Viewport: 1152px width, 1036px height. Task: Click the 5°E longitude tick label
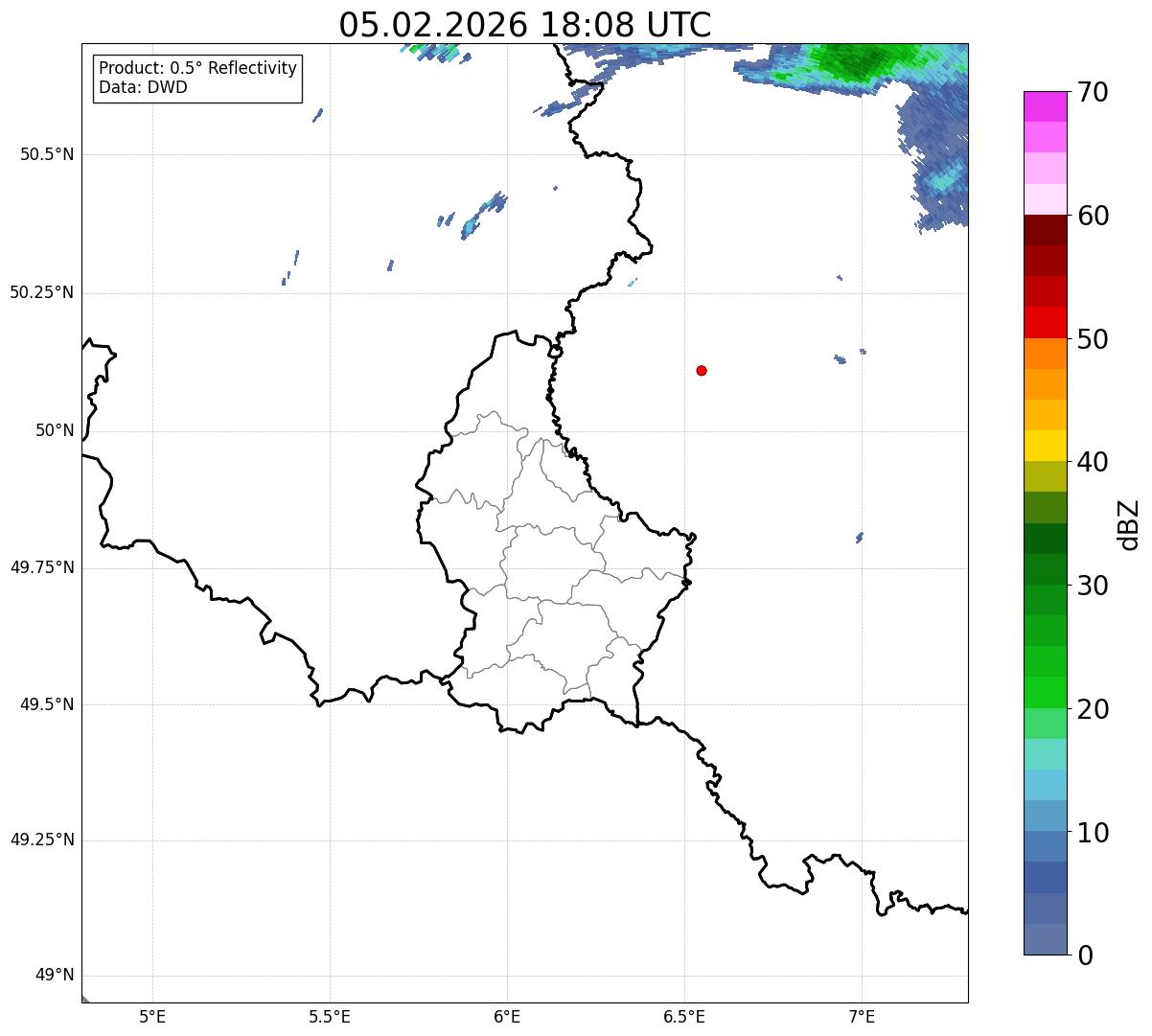click(x=152, y=1017)
